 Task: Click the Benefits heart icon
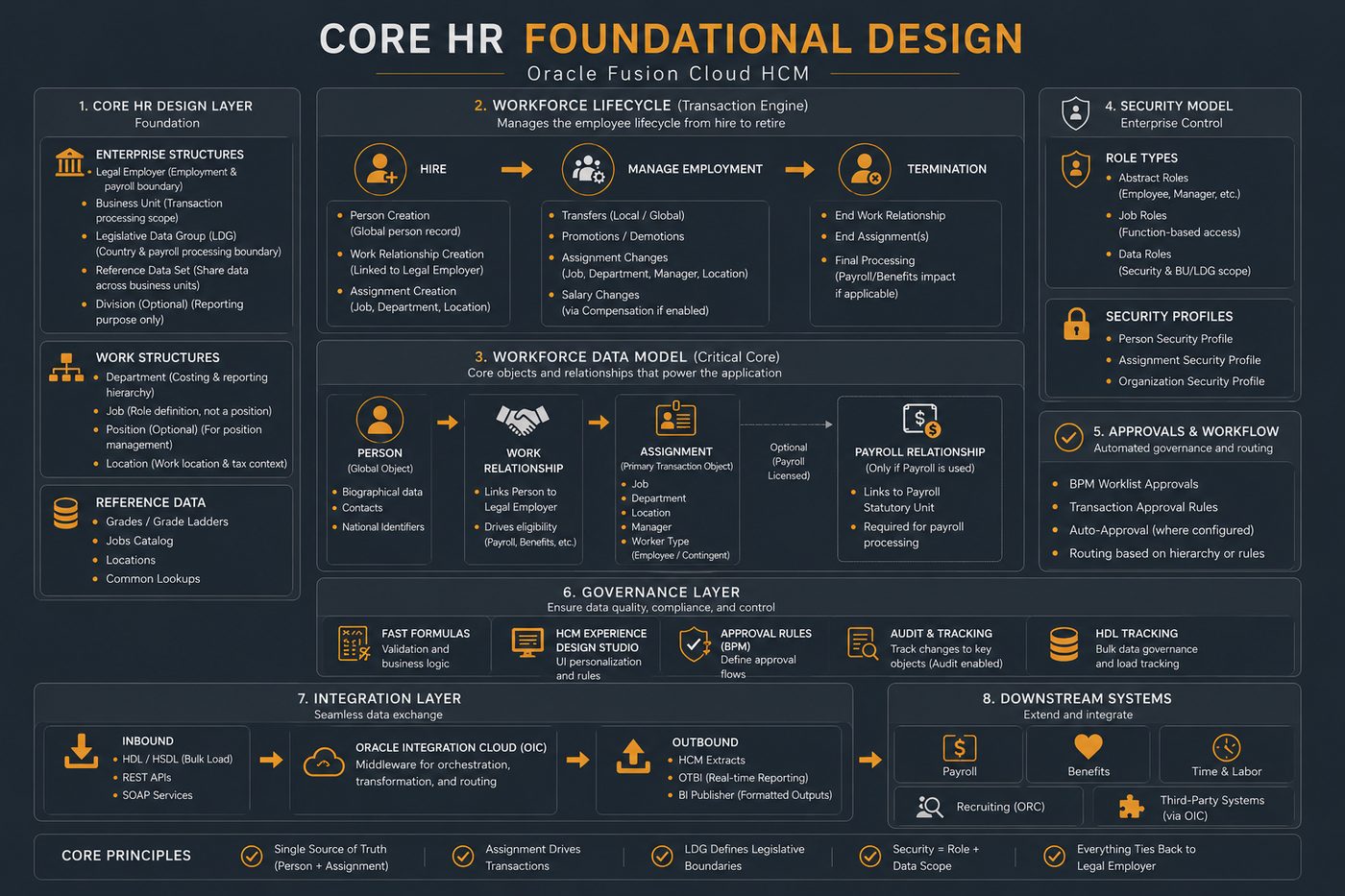pos(1088,746)
